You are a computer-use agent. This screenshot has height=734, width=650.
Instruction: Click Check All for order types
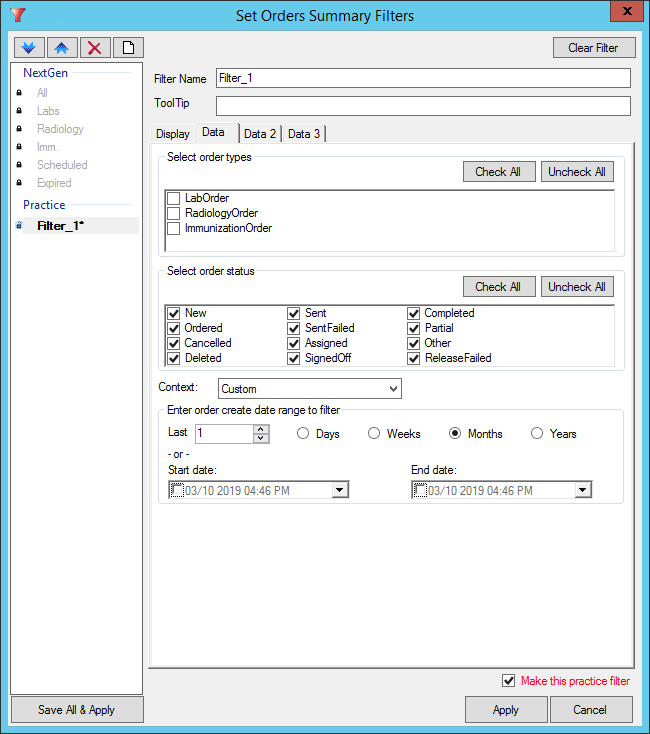pyautogui.click(x=499, y=172)
